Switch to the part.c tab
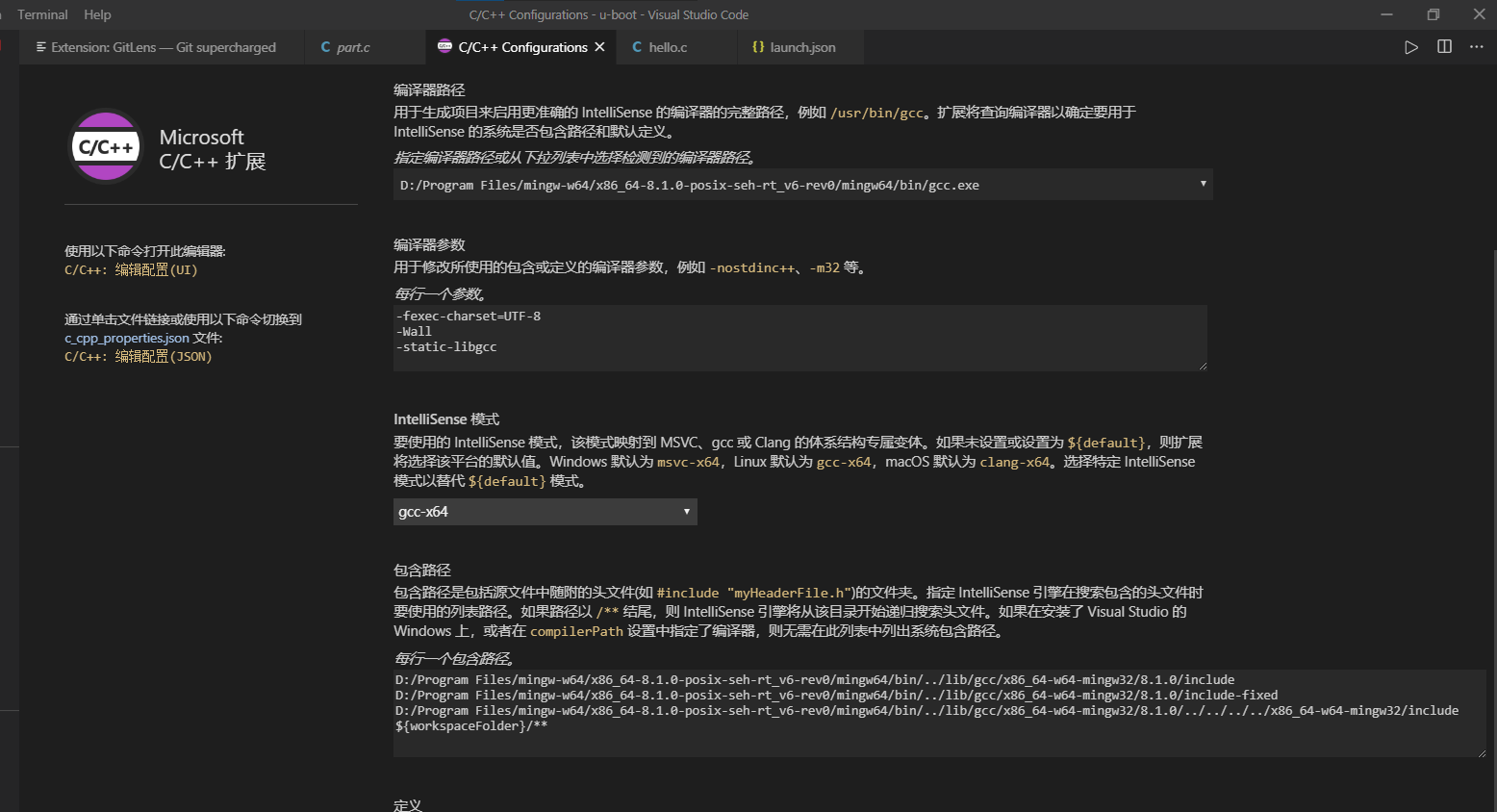Screen dimensions: 1497x812 tap(352, 47)
